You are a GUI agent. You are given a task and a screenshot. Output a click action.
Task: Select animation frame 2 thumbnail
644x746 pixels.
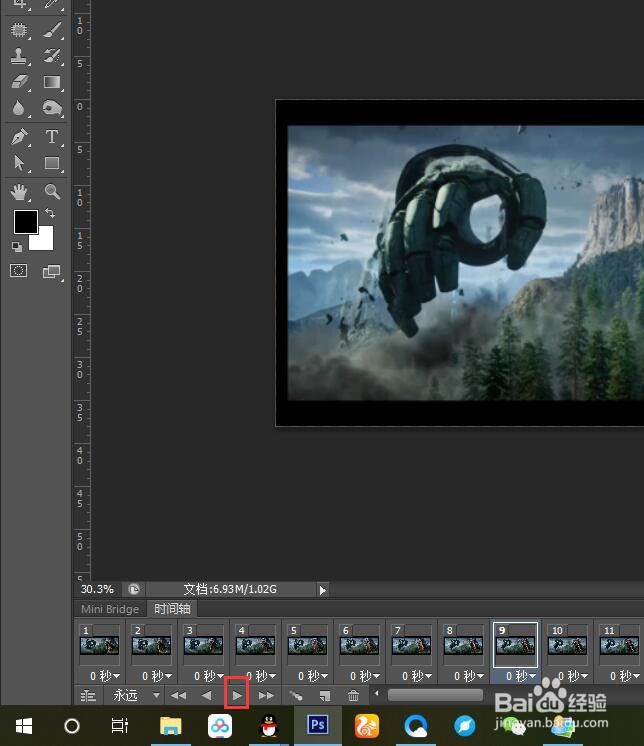[x=151, y=645]
